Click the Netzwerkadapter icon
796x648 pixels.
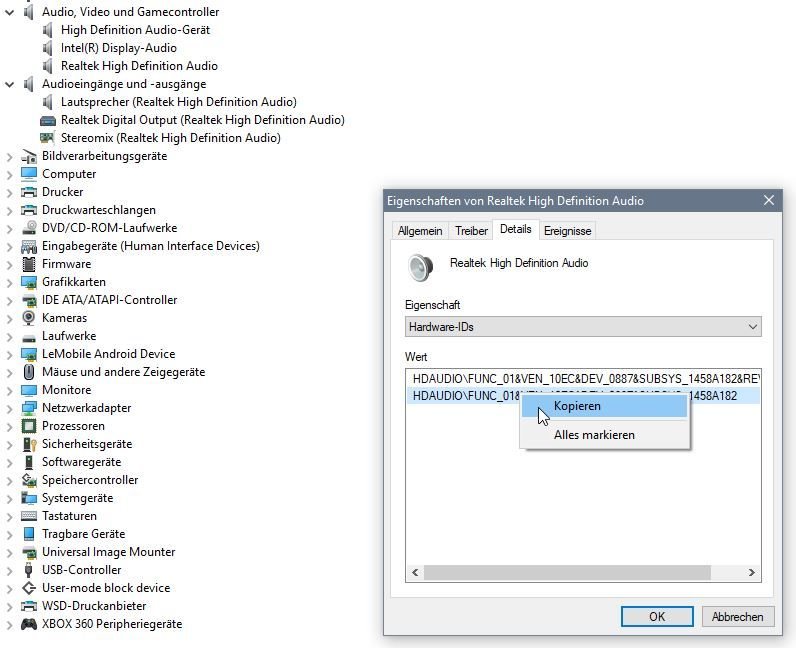[29, 408]
